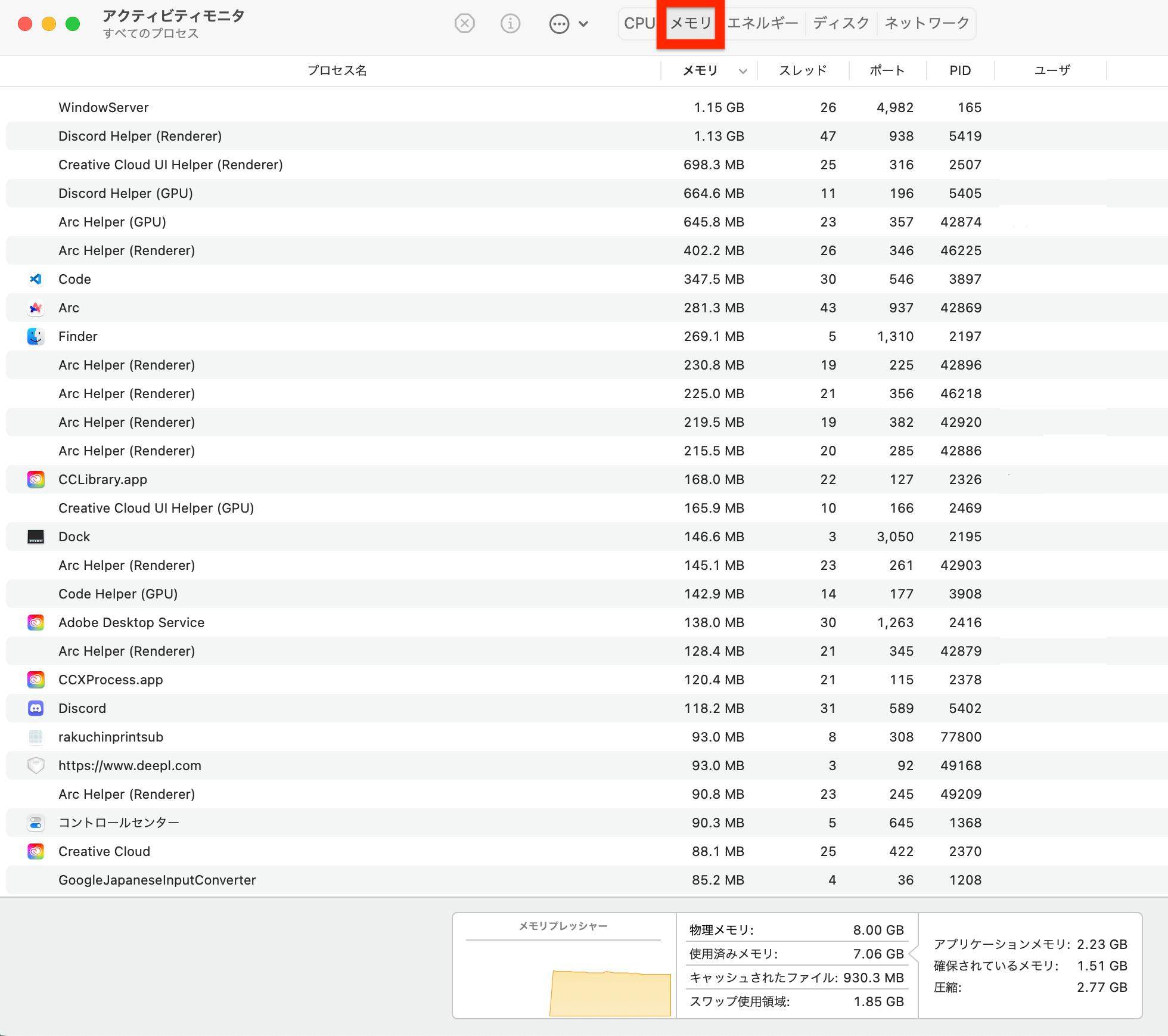Click the Dock process icon
Screen dimensions: 1168x1036
[36, 536]
